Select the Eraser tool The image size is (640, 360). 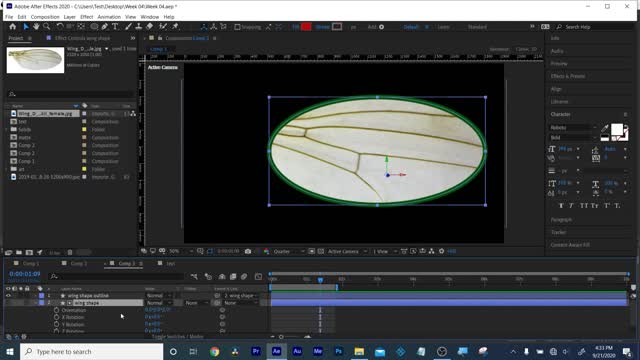(150, 27)
